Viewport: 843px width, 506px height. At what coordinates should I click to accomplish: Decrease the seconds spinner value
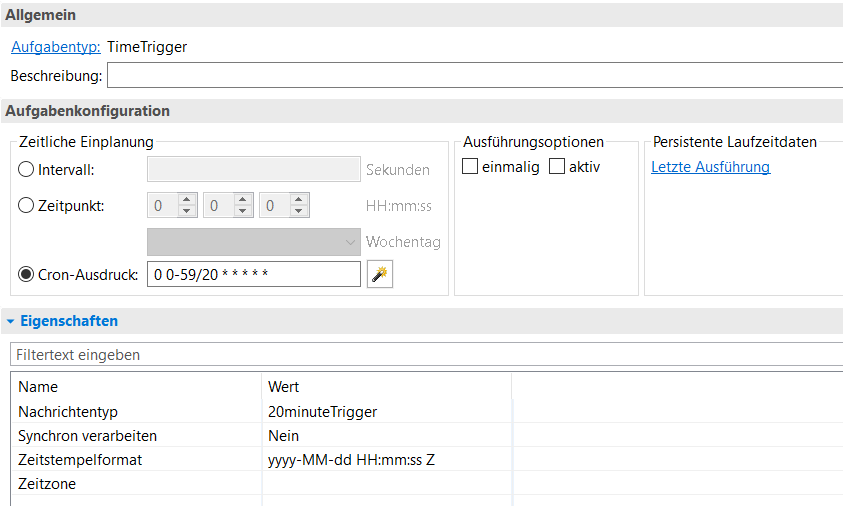point(298,211)
